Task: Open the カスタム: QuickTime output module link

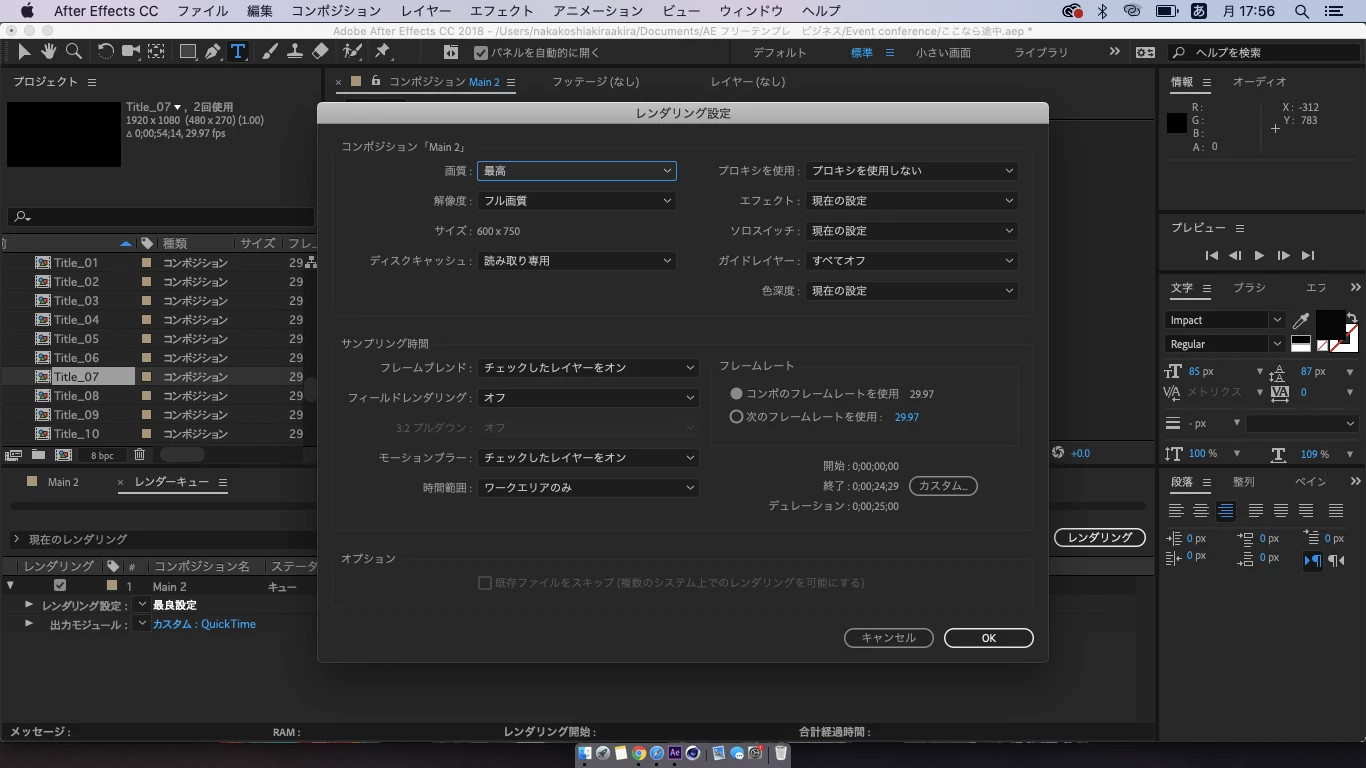Action: coord(204,624)
